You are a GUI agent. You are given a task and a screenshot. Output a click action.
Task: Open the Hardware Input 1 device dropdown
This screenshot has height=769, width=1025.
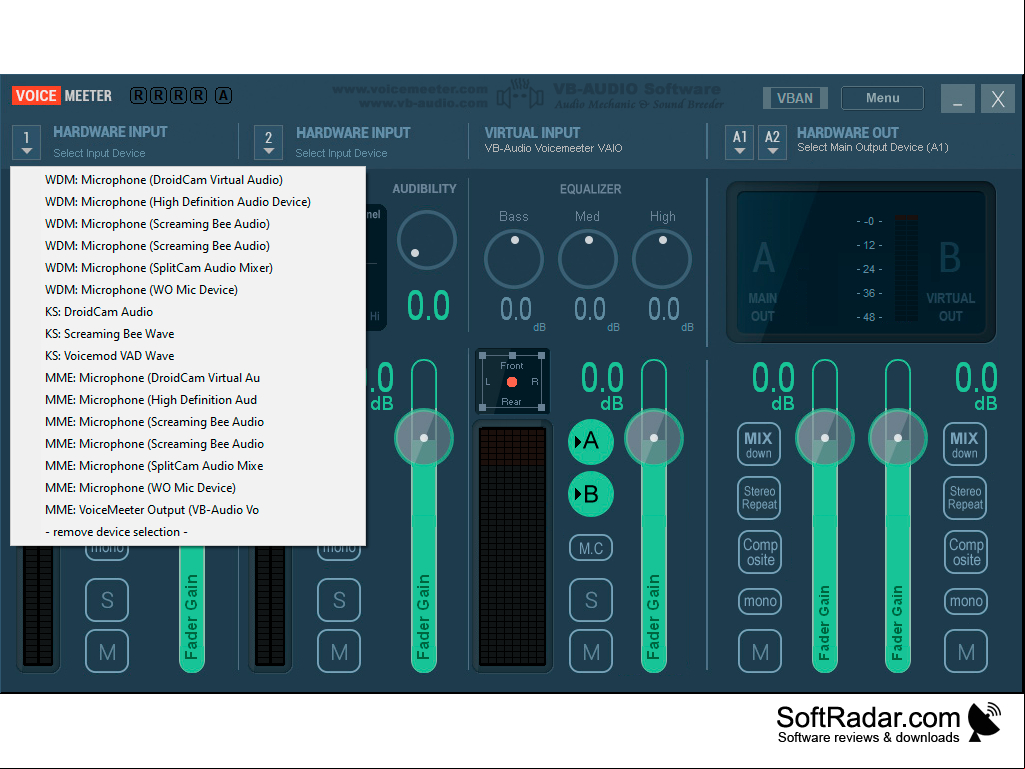pos(26,142)
